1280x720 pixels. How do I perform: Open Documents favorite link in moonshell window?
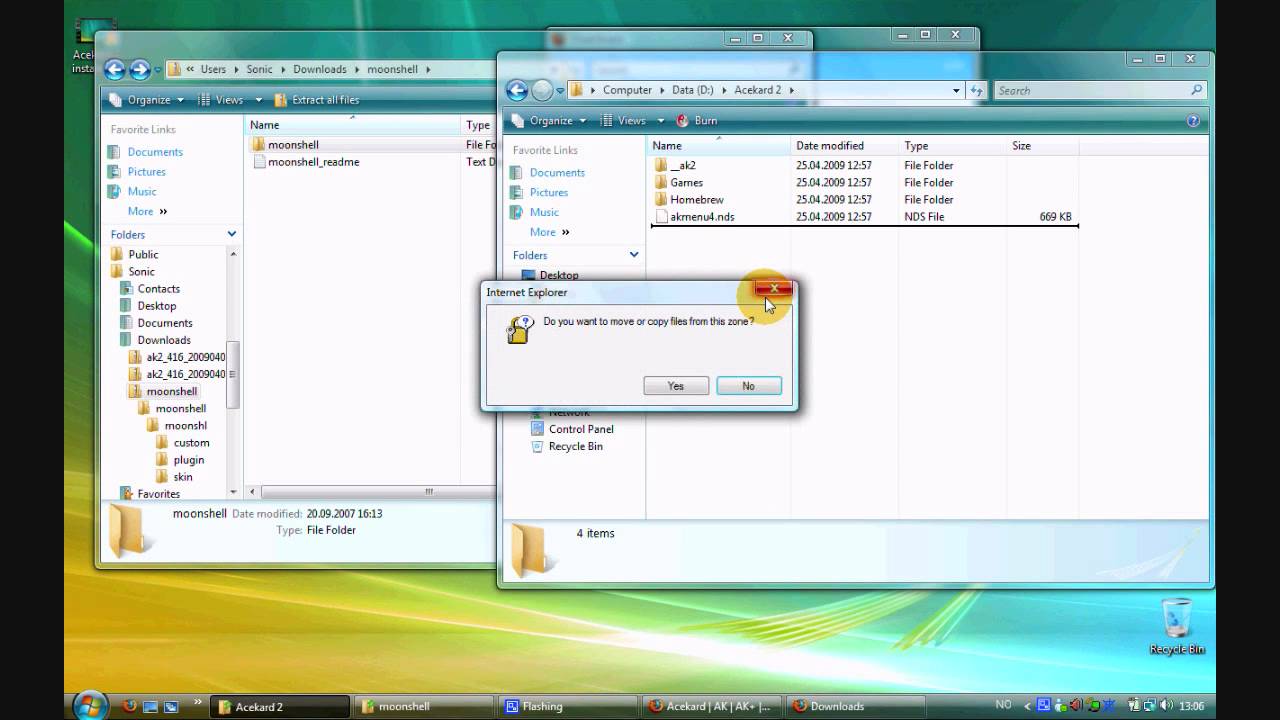[155, 152]
